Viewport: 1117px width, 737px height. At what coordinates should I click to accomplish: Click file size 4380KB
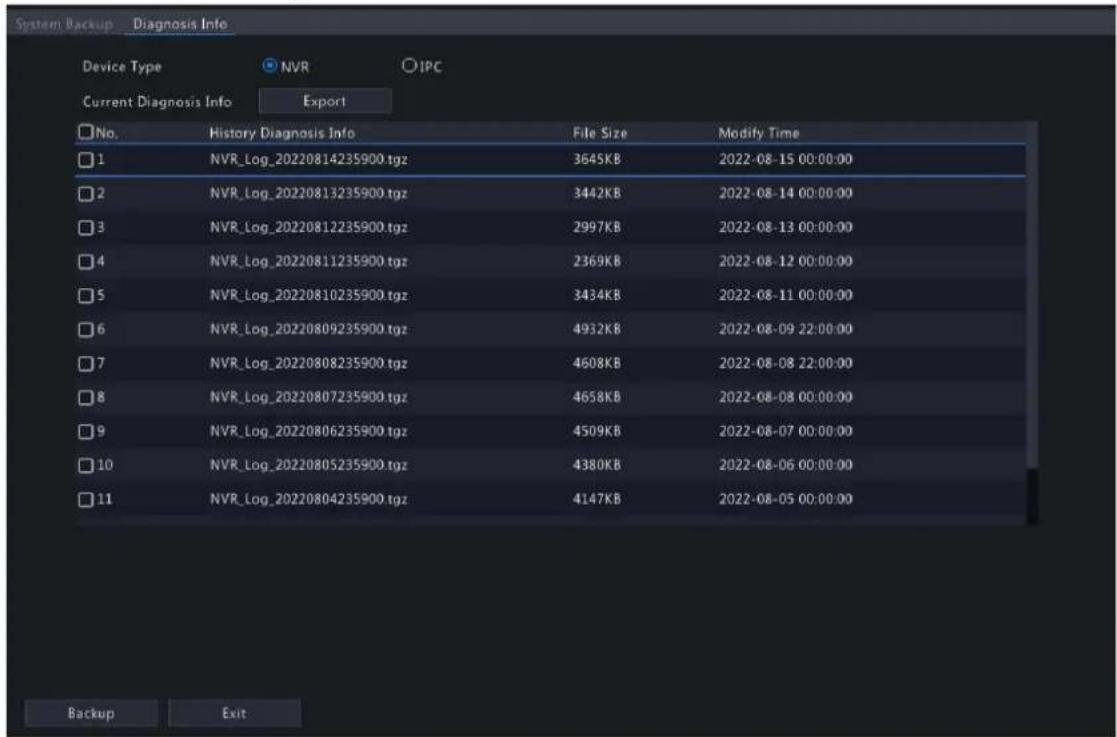tap(597, 465)
